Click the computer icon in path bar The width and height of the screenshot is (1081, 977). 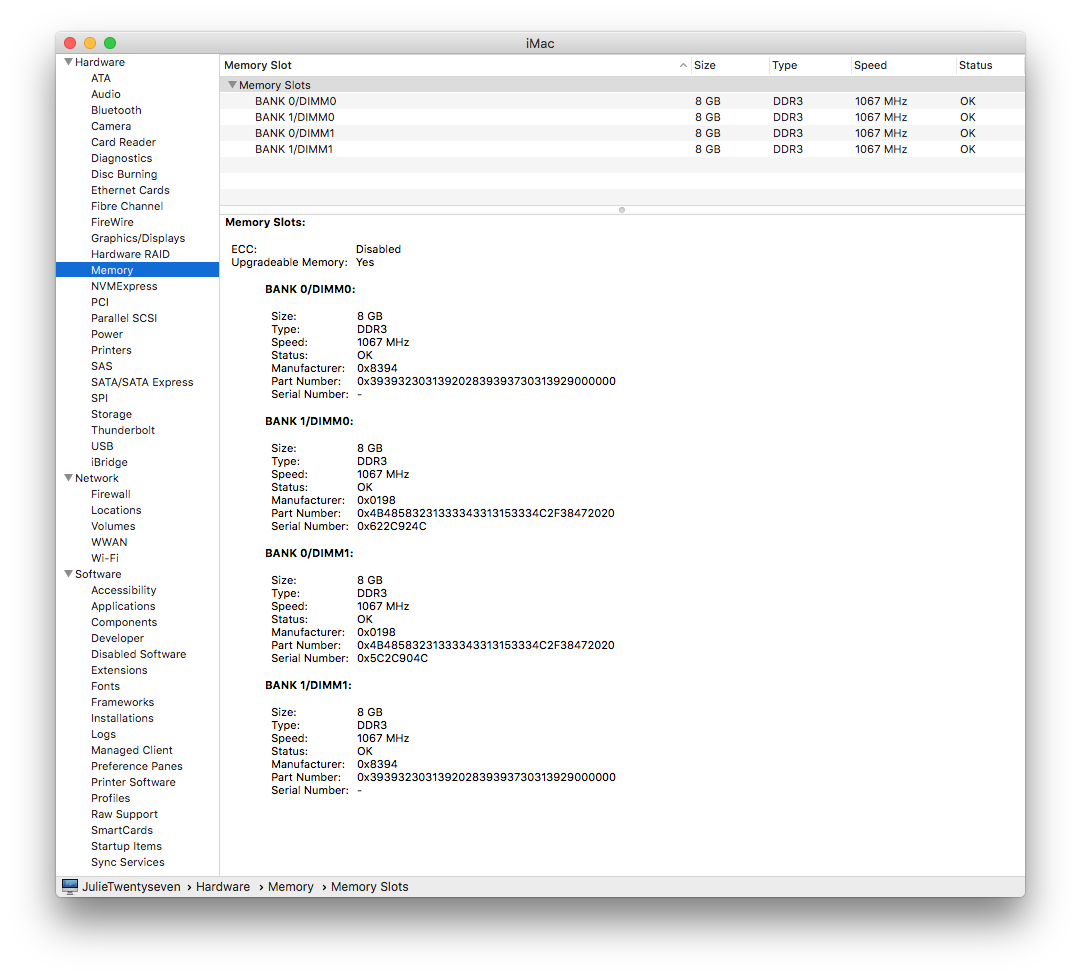click(70, 887)
